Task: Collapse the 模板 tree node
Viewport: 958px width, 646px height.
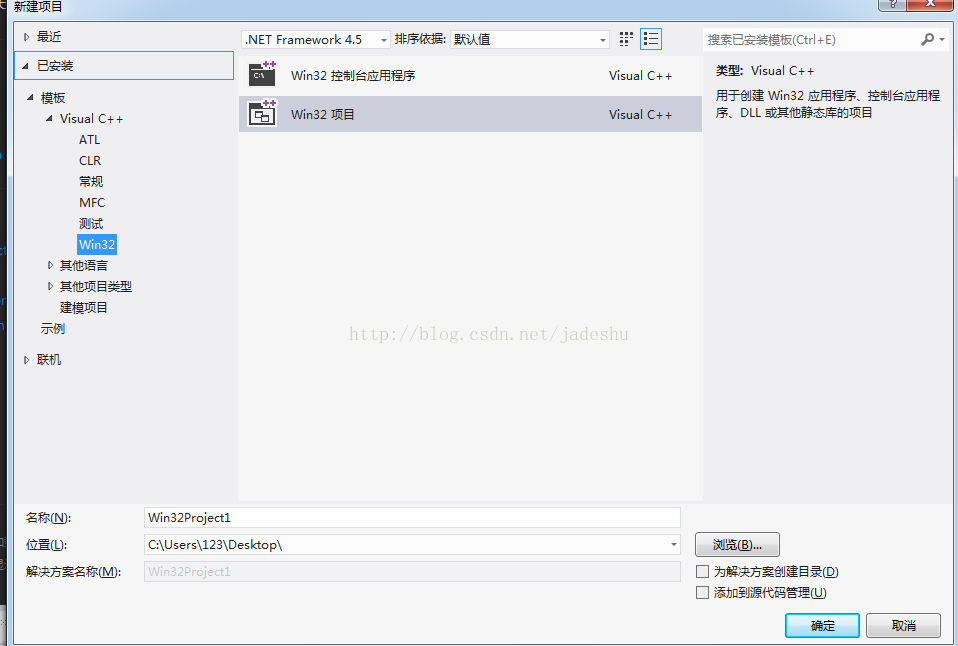Action: (30, 97)
